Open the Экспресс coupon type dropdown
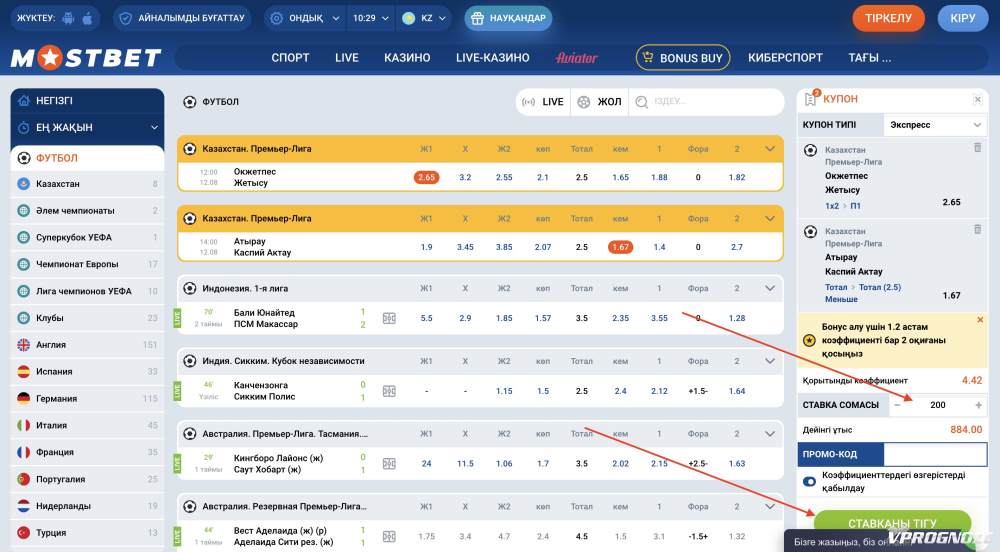The width and height of the screenshot is (1000, 552). pyautogui.click(x=935, y=125)
